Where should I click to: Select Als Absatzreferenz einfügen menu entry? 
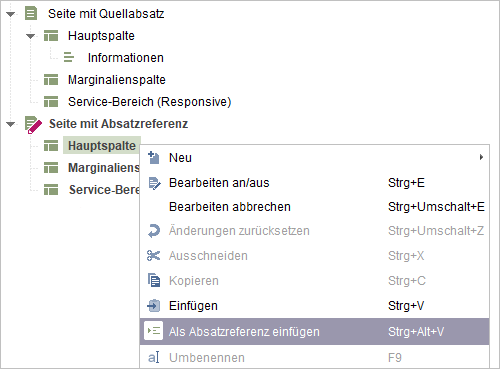315,331
